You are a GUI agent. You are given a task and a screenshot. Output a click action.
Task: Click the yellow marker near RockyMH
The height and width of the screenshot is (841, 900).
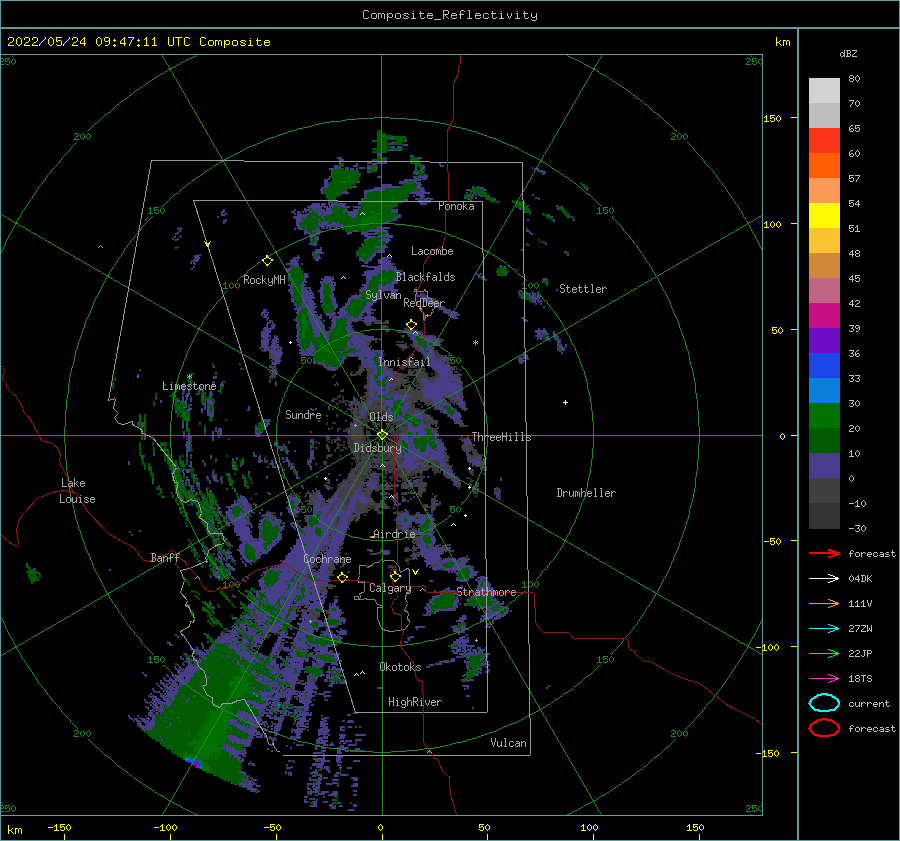point(267,261)
